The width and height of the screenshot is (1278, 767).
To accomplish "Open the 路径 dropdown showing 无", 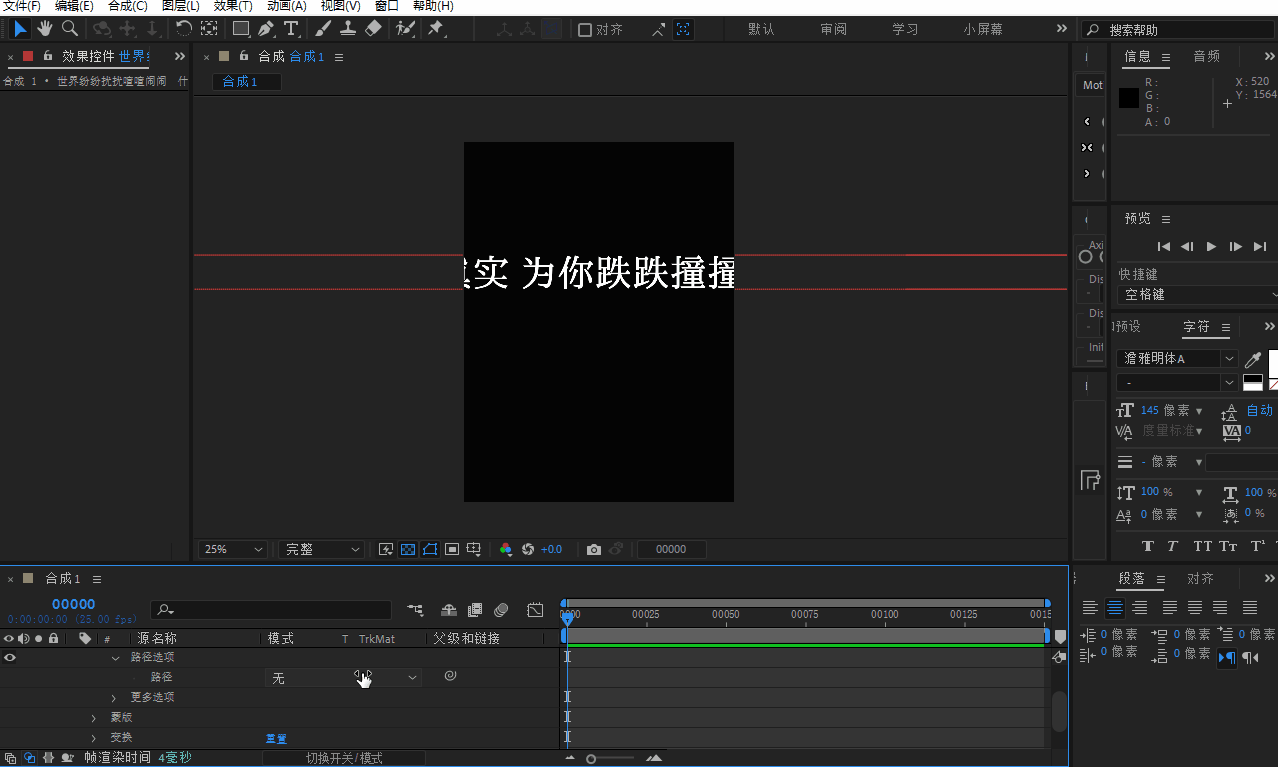I will [343, 678].
